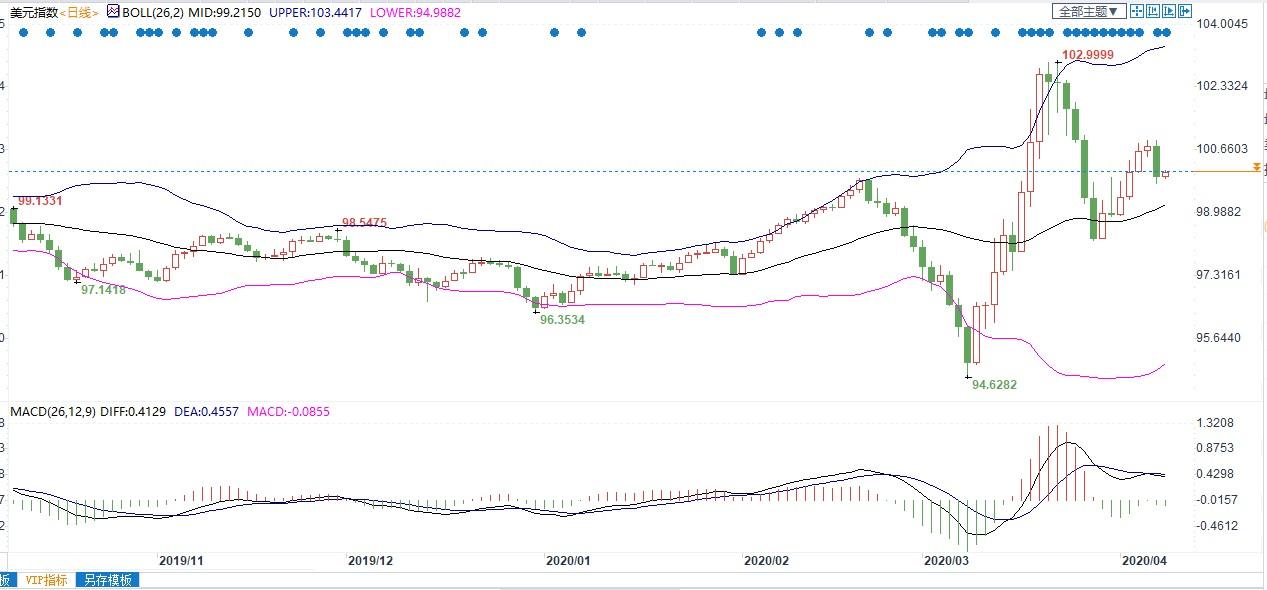Switch to the VIP指标 tab

click(x=46, y=580)
